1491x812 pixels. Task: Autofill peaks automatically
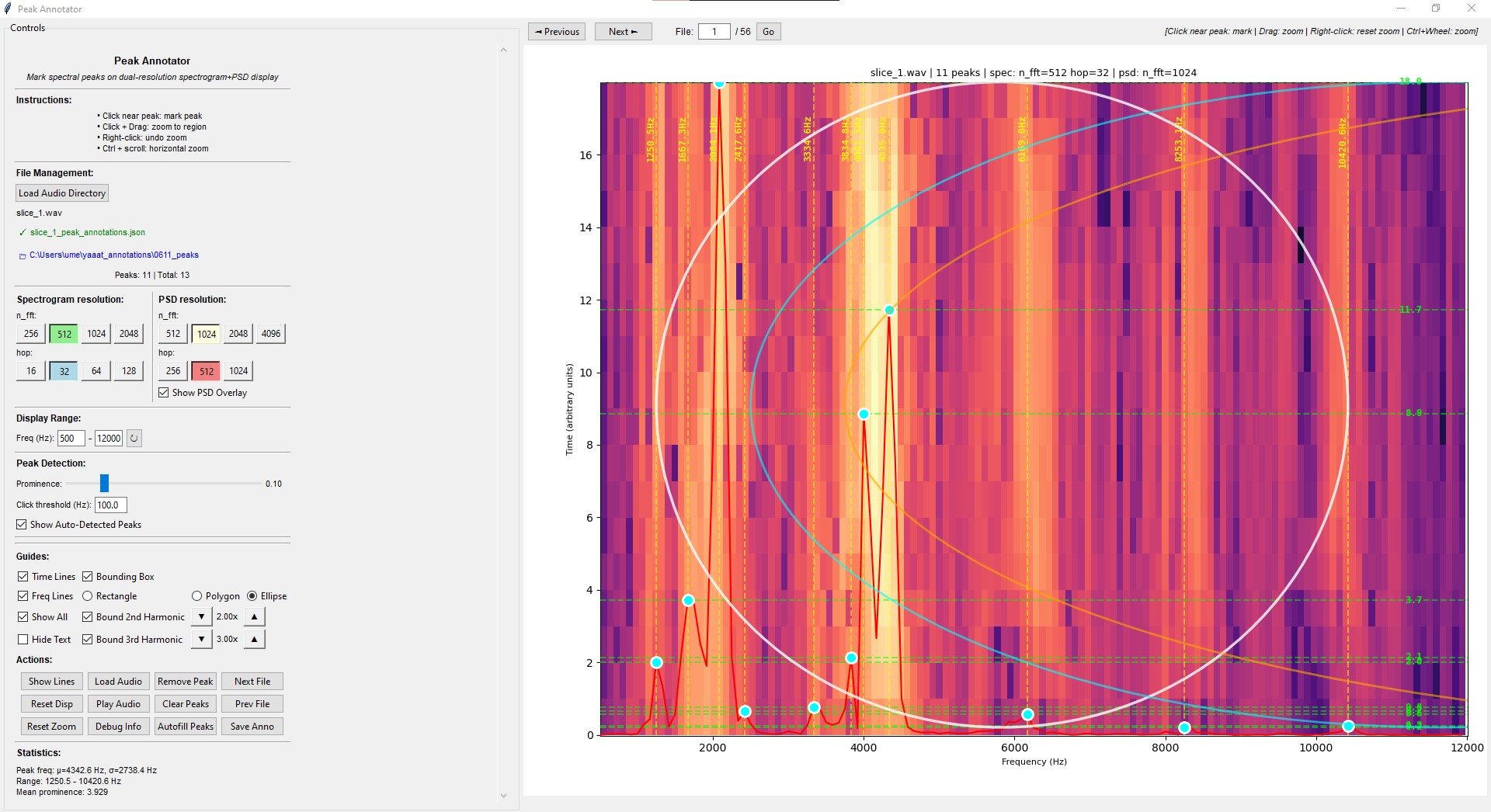click(185, 727)
